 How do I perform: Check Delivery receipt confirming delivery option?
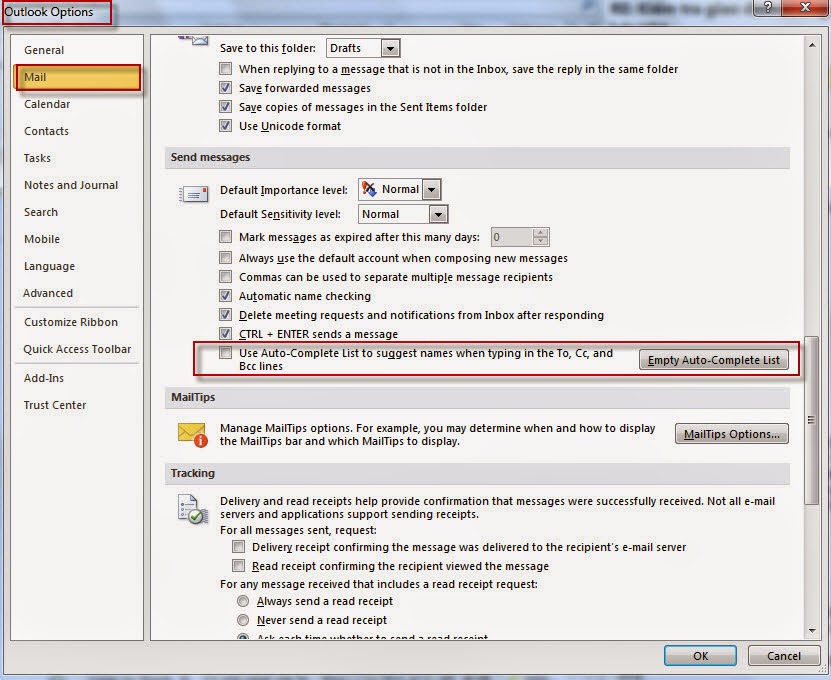(239, 547)
